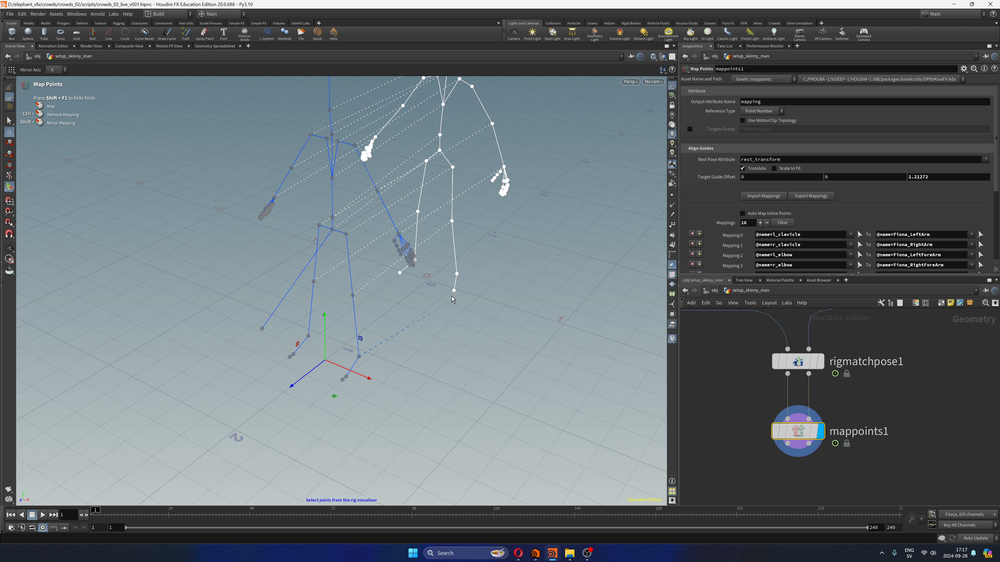Open asset definition kinefx::mappoints dropdown
The image size is (1000, 562).
pos(764,79)
